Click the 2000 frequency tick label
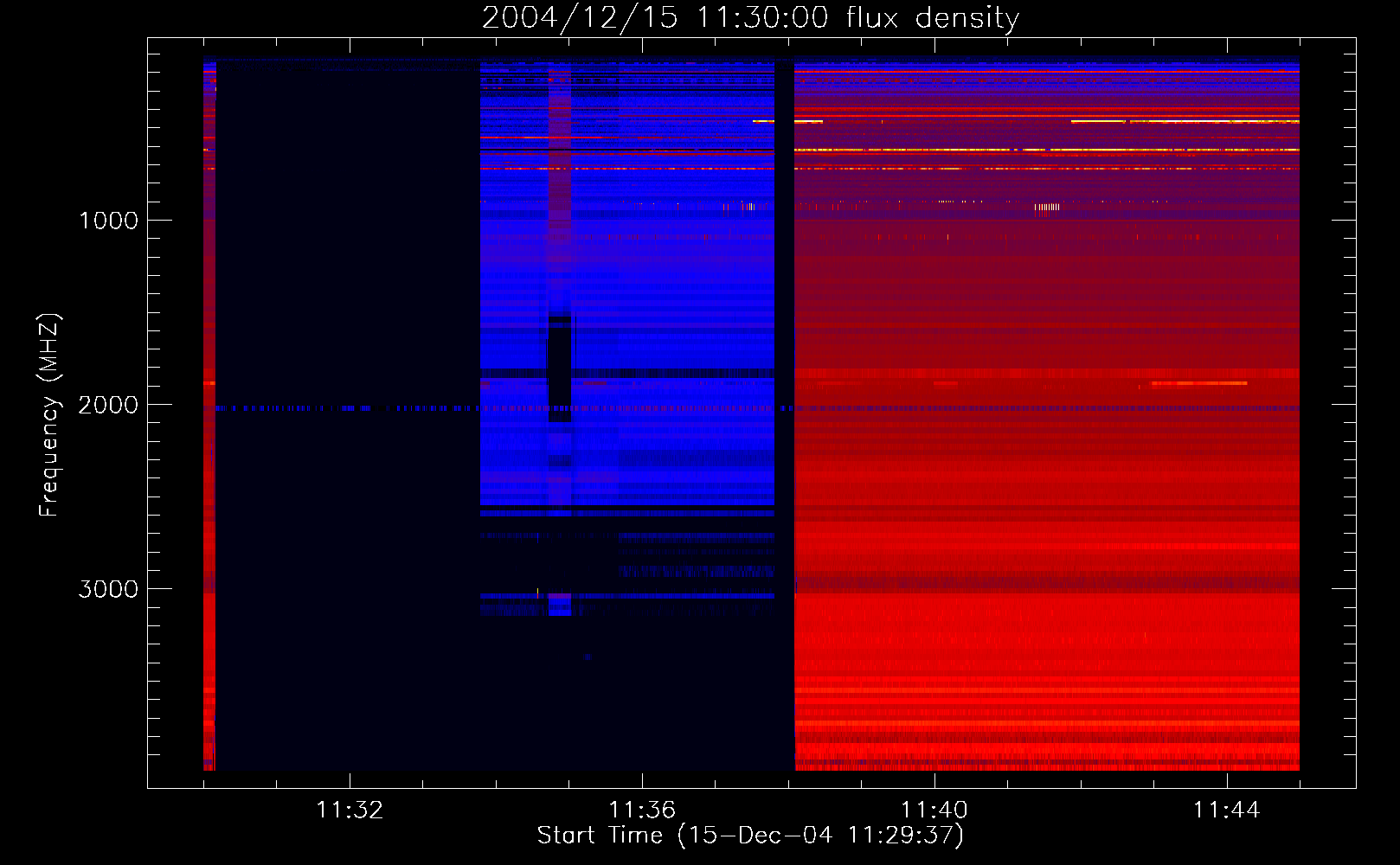Viewport: 1400px width, 865px height. (109, 405)
